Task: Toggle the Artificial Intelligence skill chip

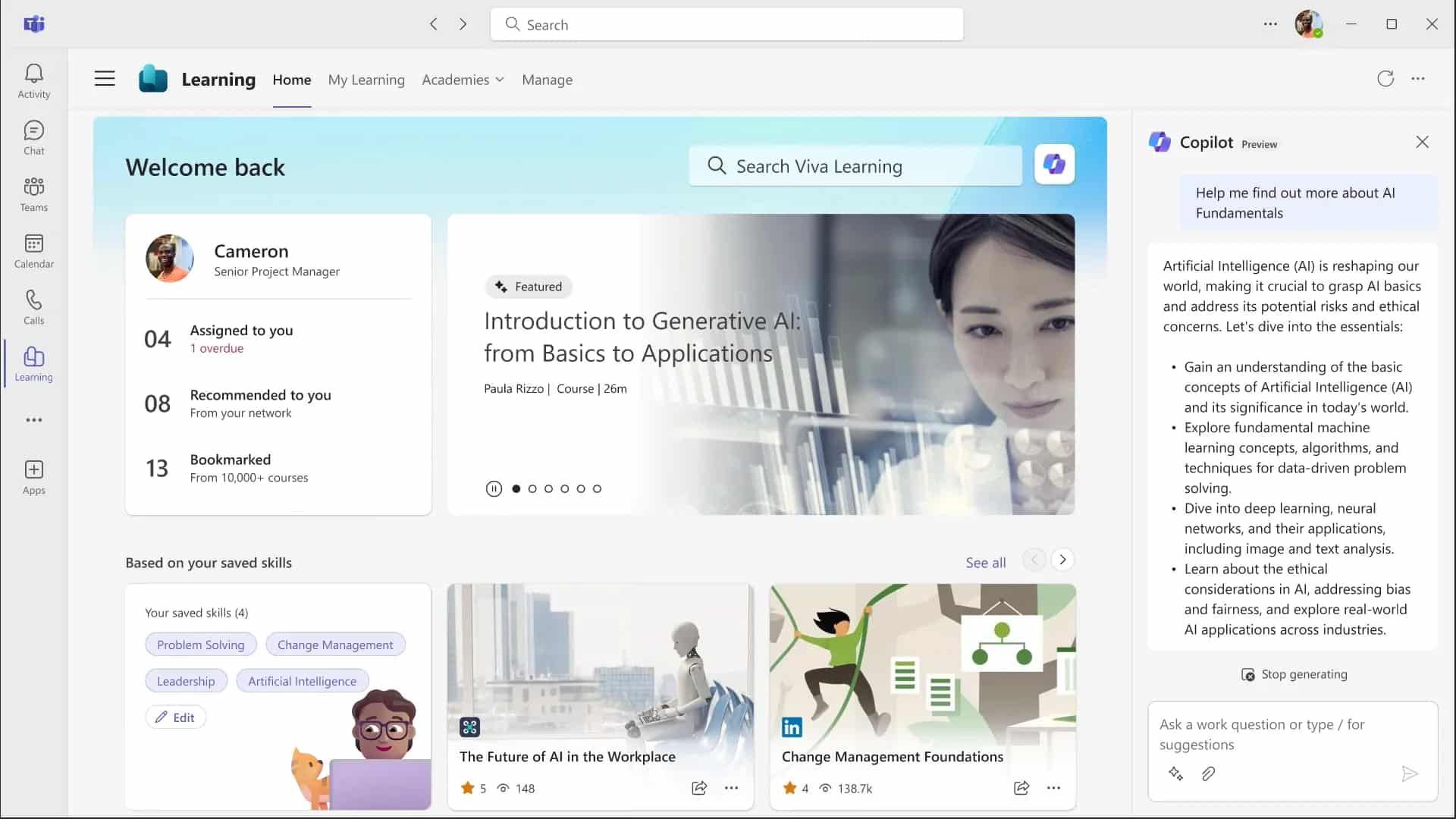Action: [x=302, y=681]
